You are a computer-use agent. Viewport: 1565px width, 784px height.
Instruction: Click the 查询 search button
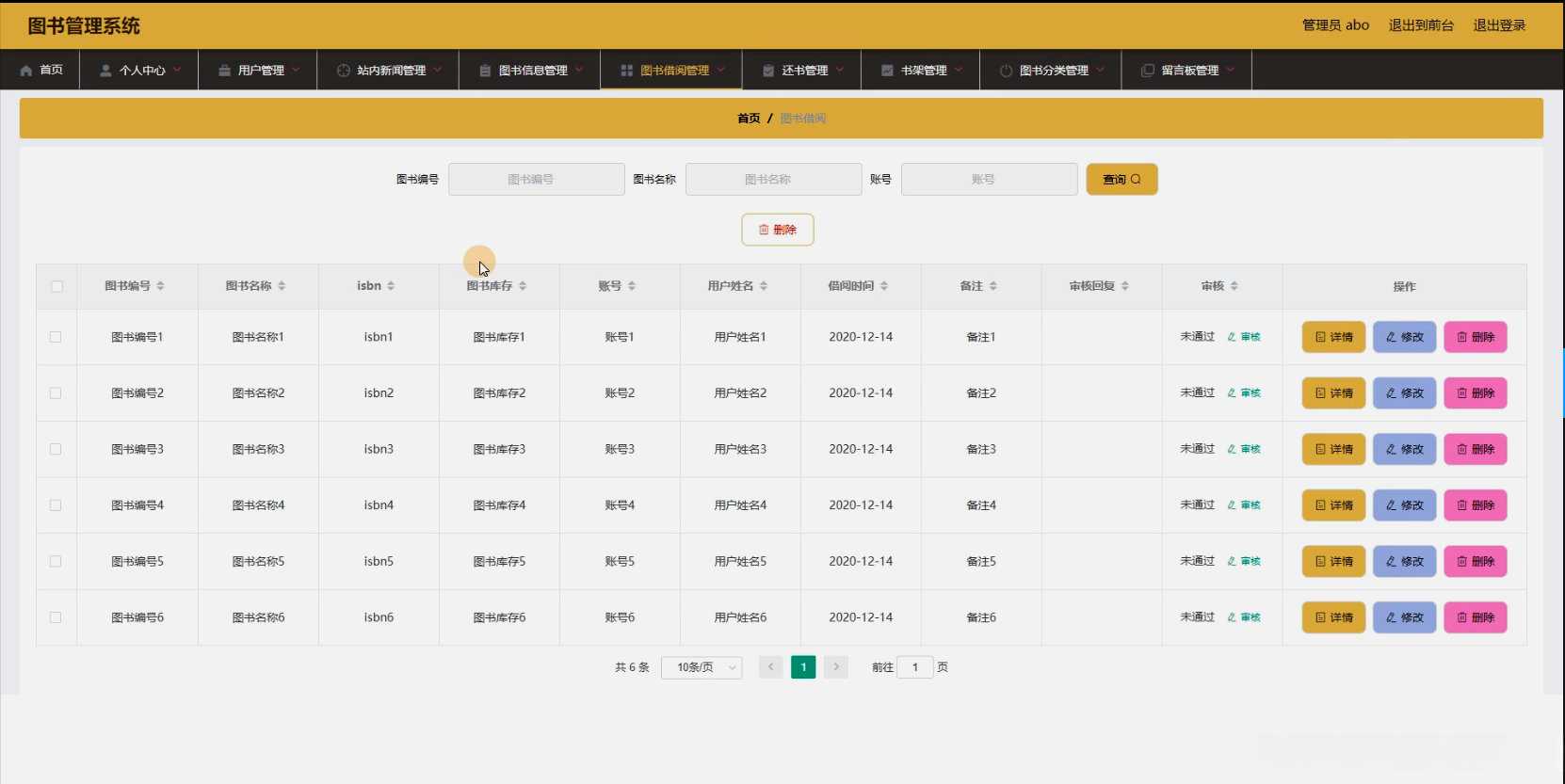coord(1121,180)
